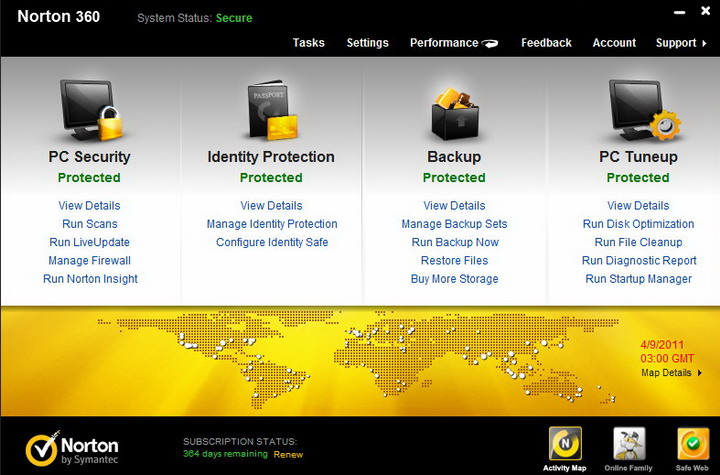Open the Performance view
The height and width of the screenshot is (475, 720).
pos(444,43)
